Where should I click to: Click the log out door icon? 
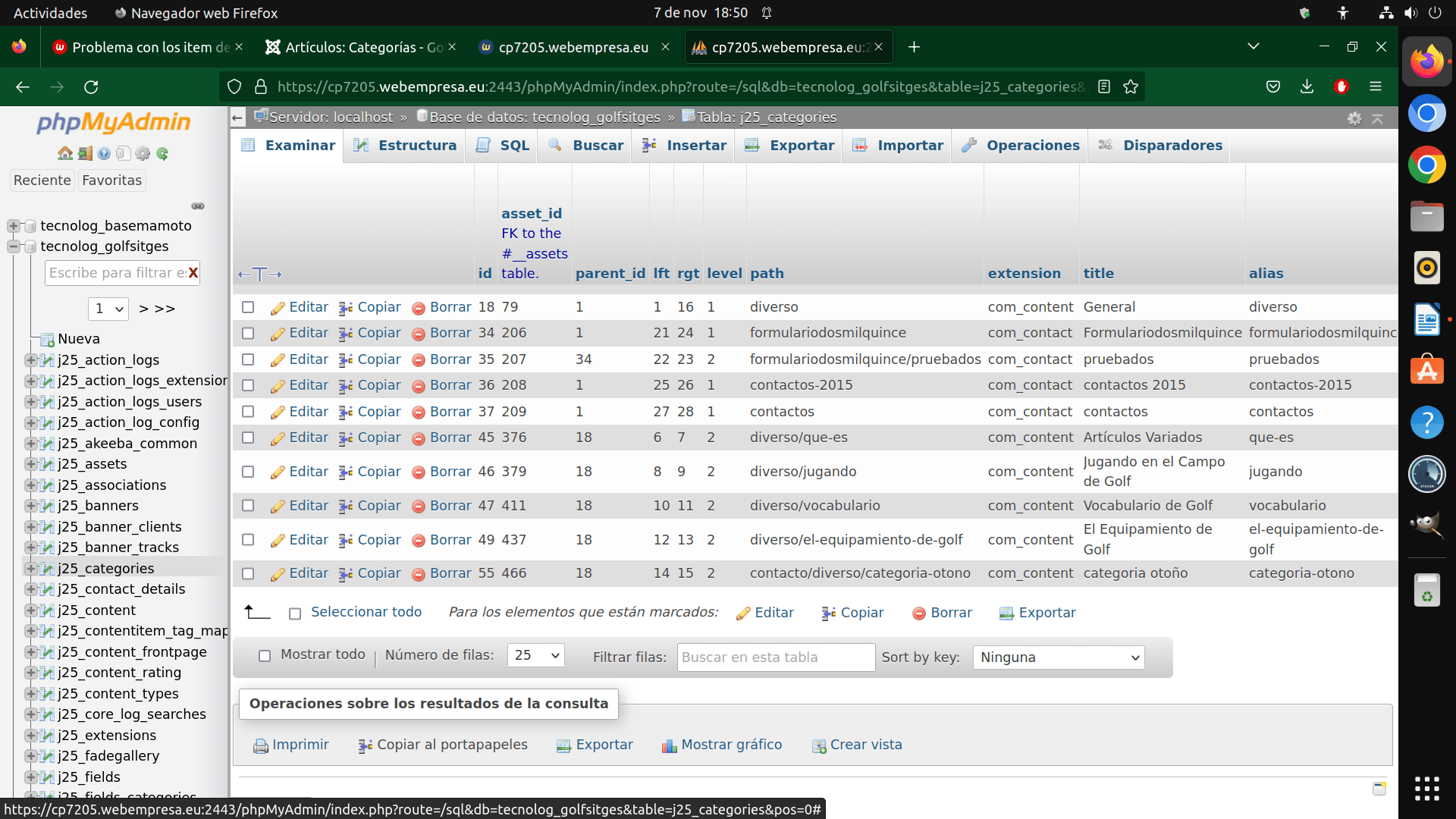pos(85,153)
